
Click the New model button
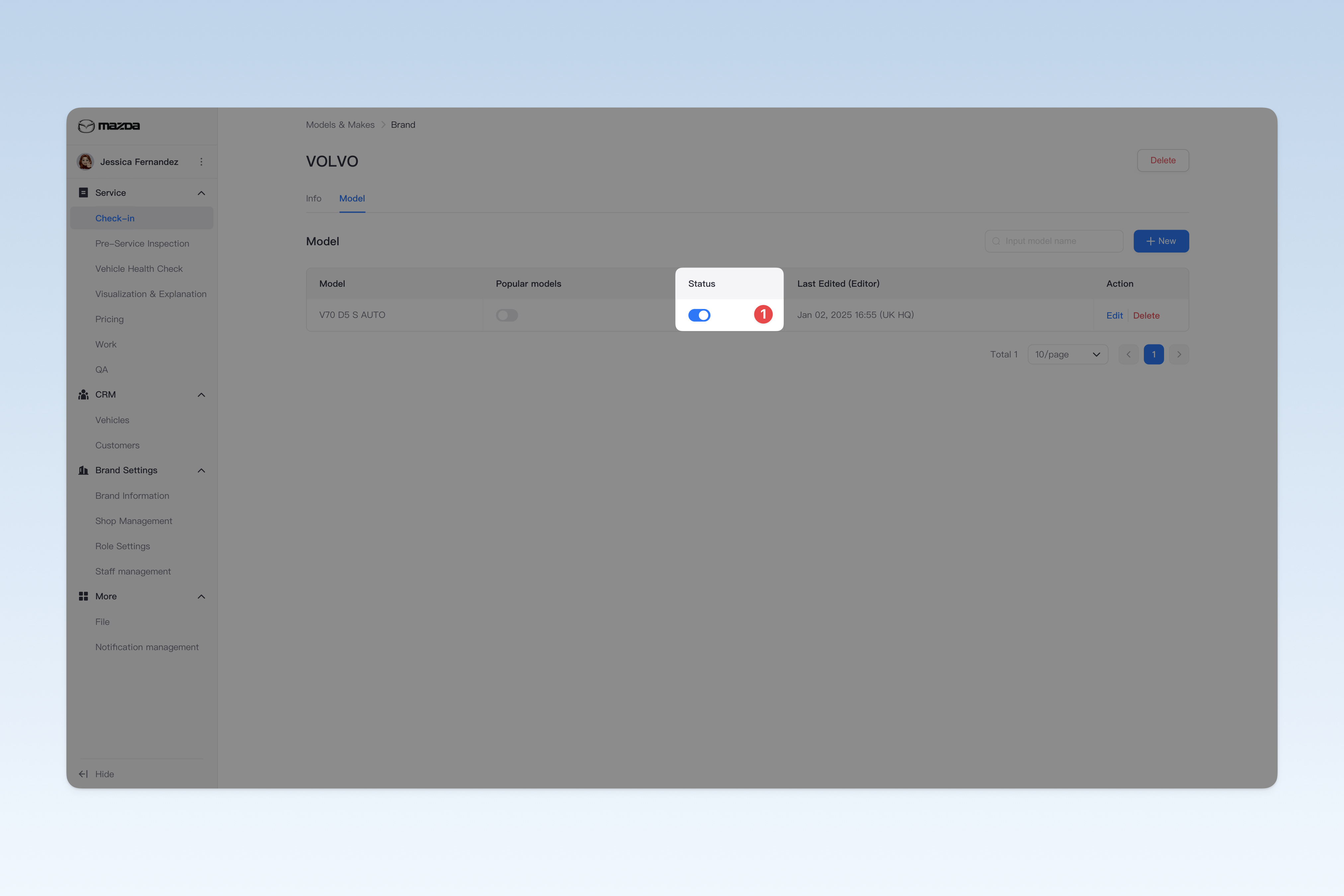click(1161, 241)
